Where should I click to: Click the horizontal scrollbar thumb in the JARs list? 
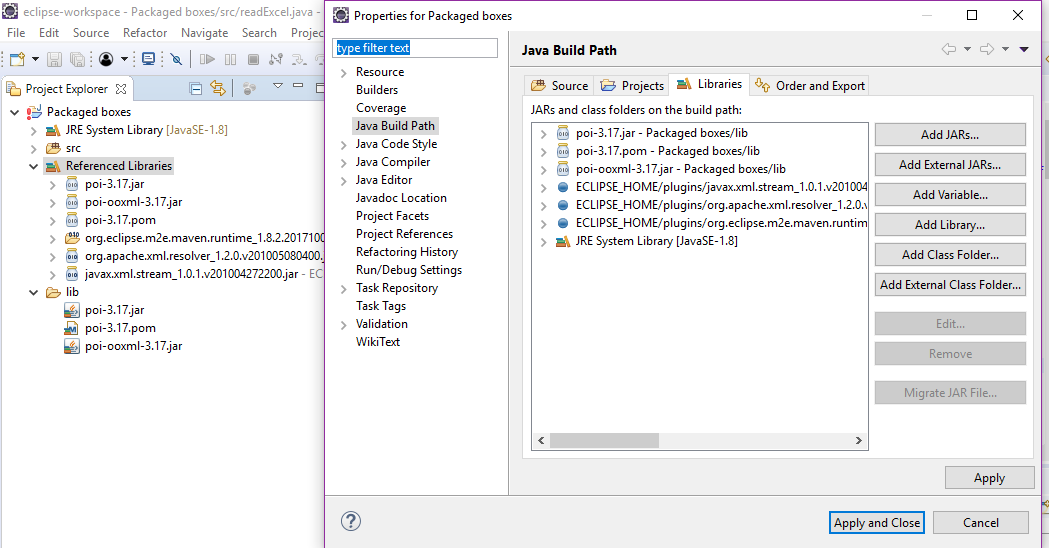604,440
